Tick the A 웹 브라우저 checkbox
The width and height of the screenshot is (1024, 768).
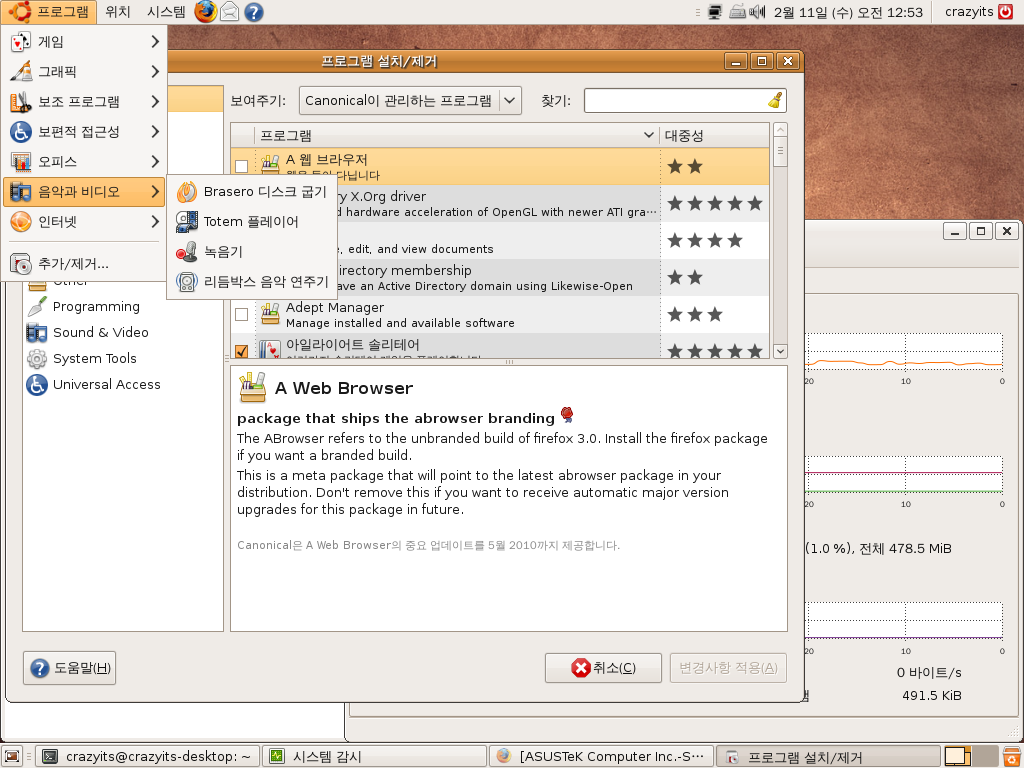pyautogui.click(x=242, y=166)
